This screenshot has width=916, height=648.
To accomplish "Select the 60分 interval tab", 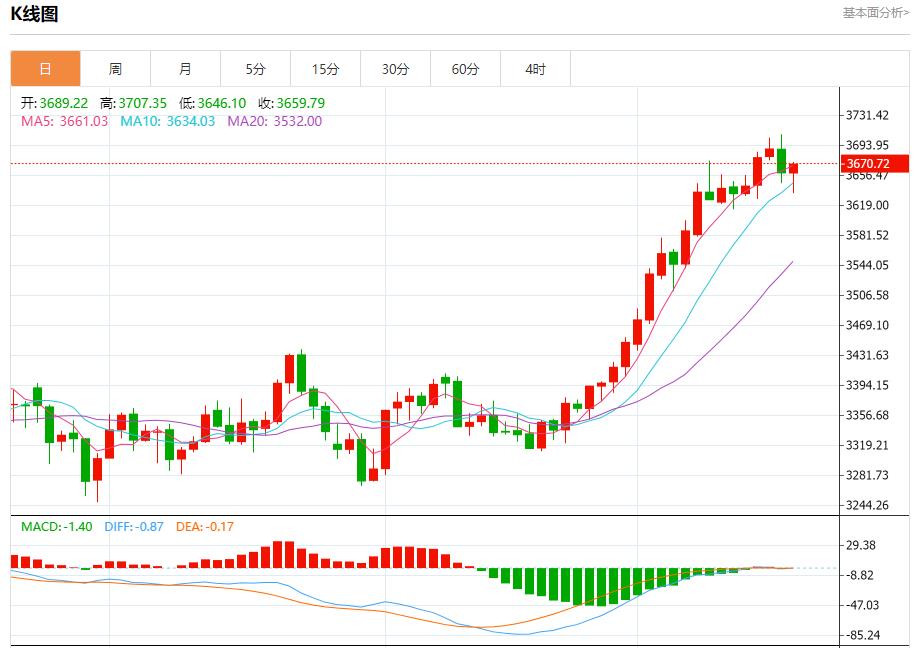I will pyautogui.click(x=464, y=69).
